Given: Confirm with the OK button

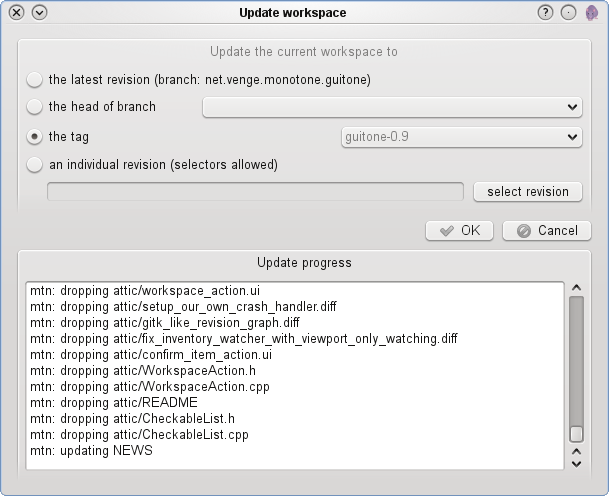Looking at the screenshot, I should (x=459, y=231).
